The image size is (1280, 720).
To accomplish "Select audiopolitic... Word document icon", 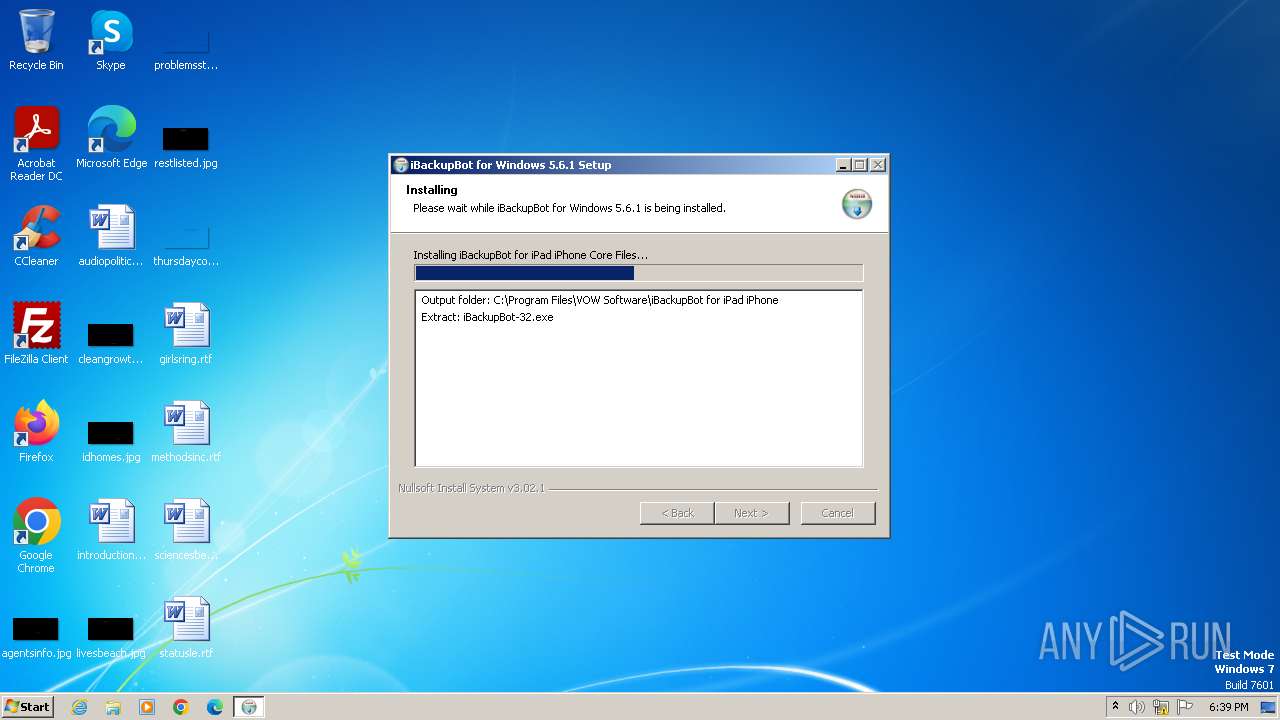I will point(111,236).
